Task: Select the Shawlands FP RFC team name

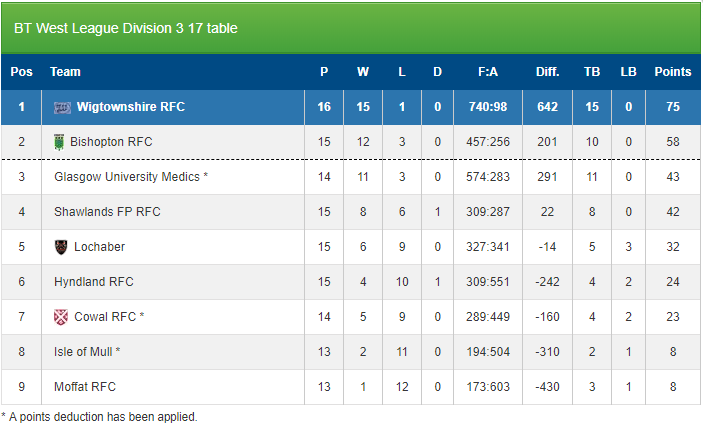Action: (x=107, y=212)
